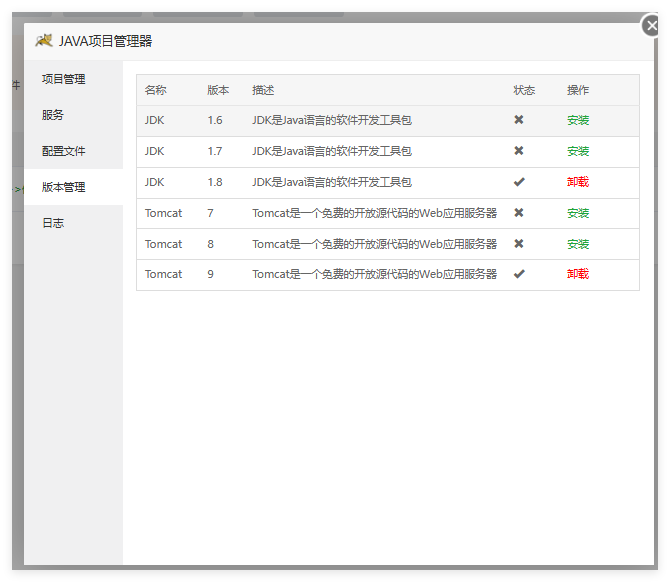The height and width of the screenshot is (582, 670).
Task: Uninstall Tomcat 9 via 卸载 link
Action: pos(578,274)
